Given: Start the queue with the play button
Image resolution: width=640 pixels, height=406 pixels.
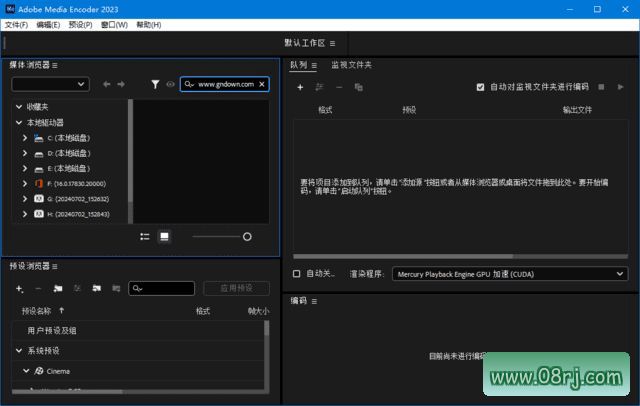Looking at the screenshot, I should [x=620, y=87].
